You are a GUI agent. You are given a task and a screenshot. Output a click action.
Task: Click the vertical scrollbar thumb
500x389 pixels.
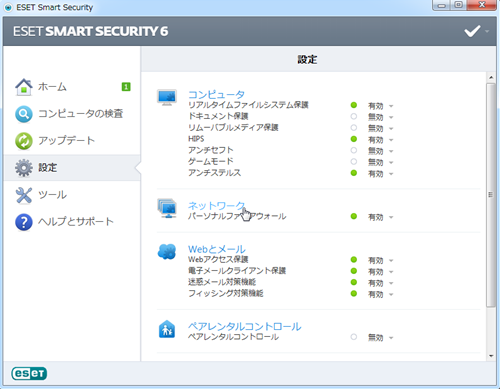click(x=491, y=195)
